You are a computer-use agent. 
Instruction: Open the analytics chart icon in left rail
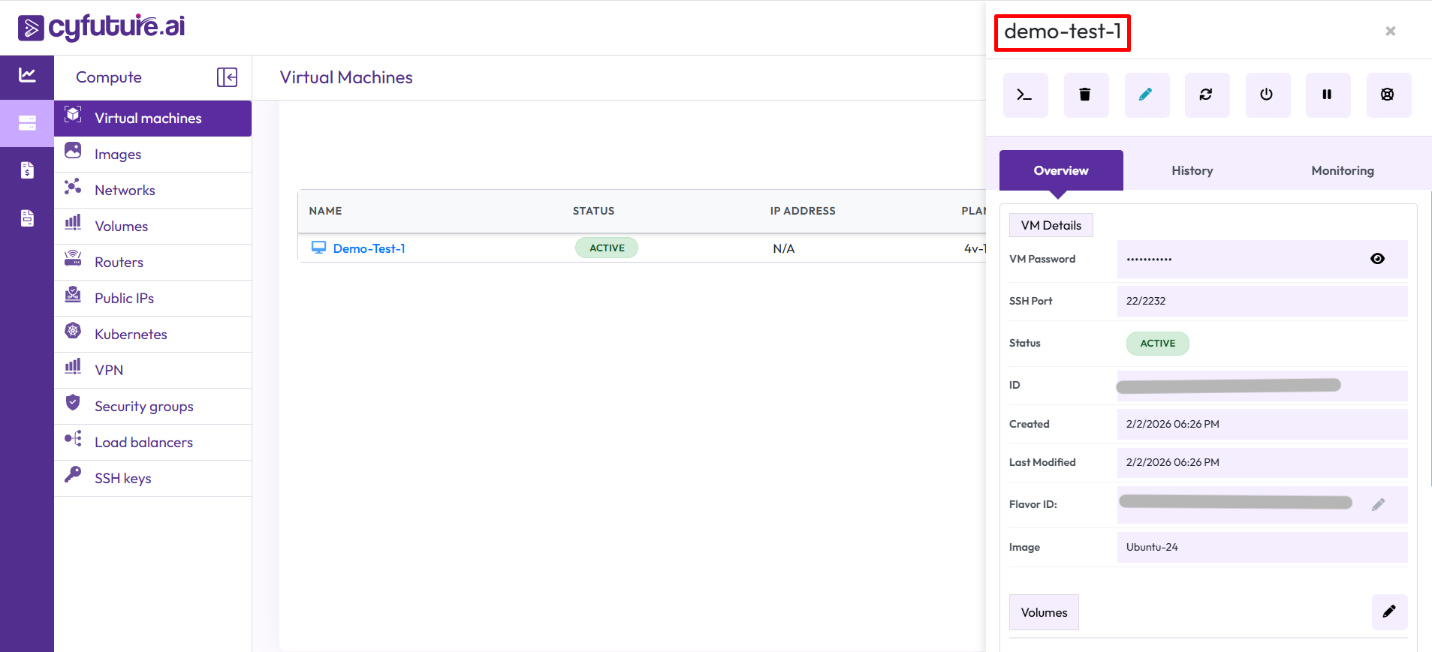click(27, 75)
